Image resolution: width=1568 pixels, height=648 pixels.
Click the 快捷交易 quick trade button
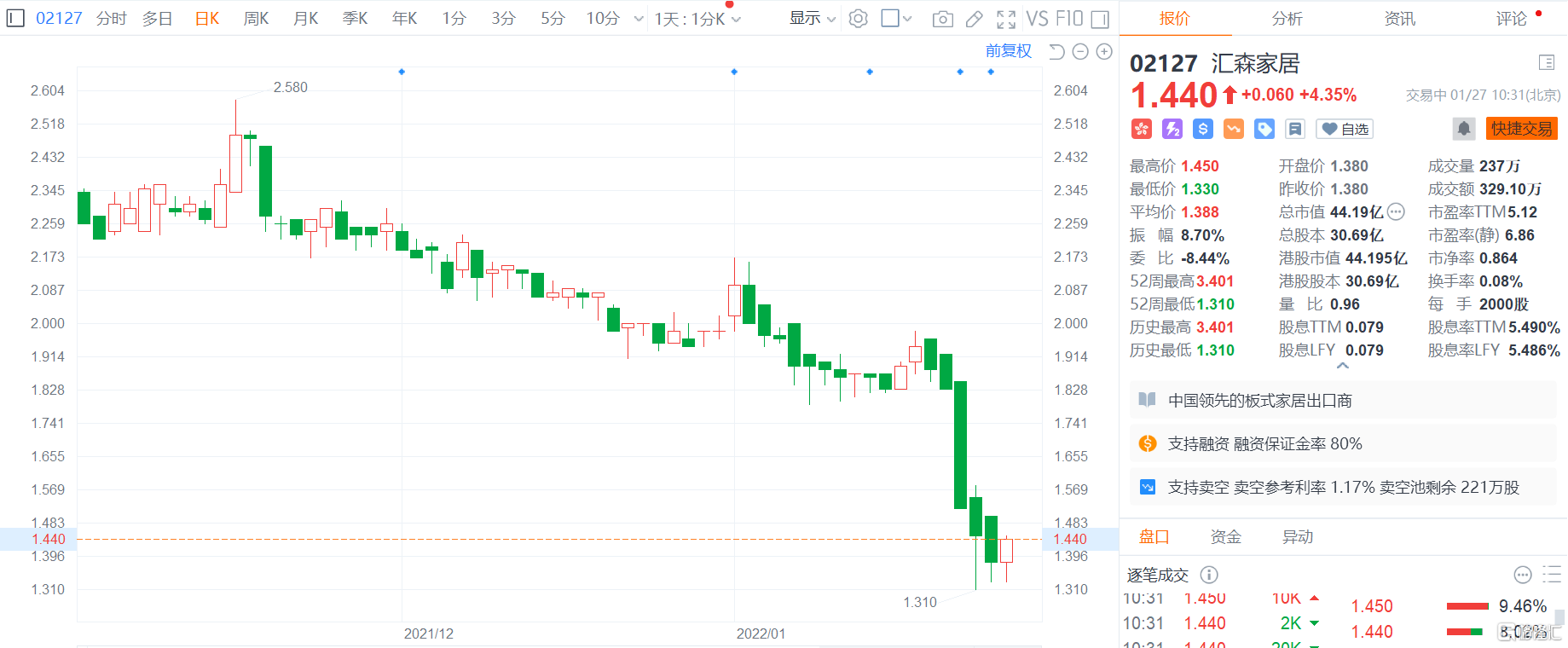(x=1521, y=129)
